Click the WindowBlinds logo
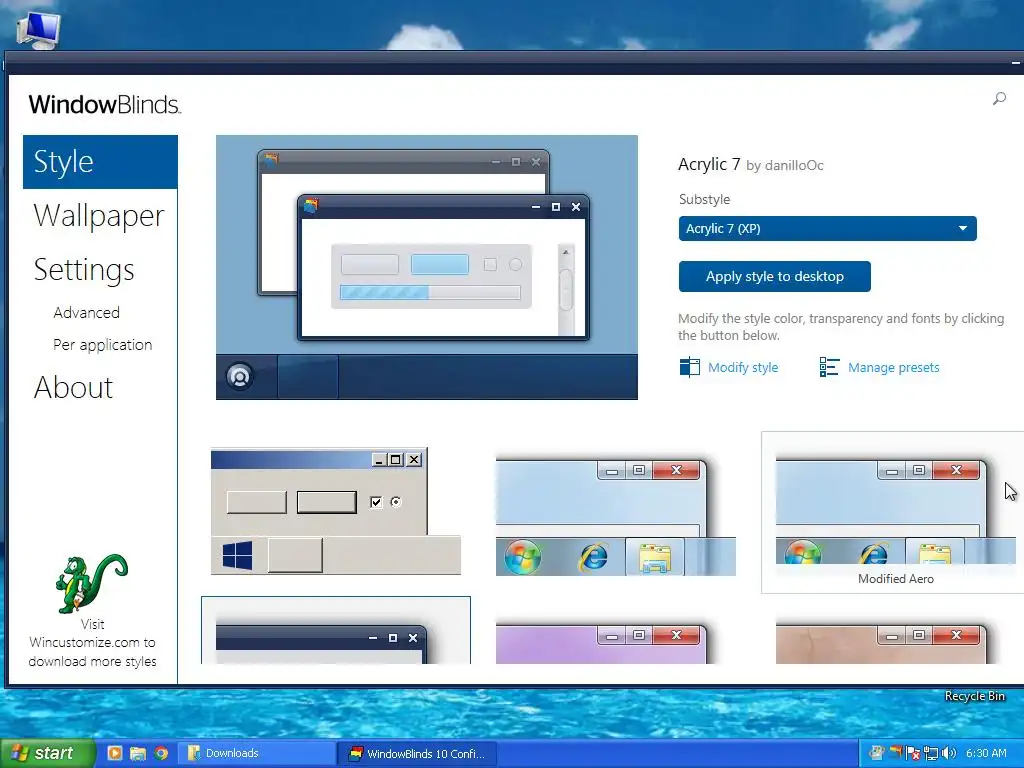1024x768 pixels. (104, 104)
